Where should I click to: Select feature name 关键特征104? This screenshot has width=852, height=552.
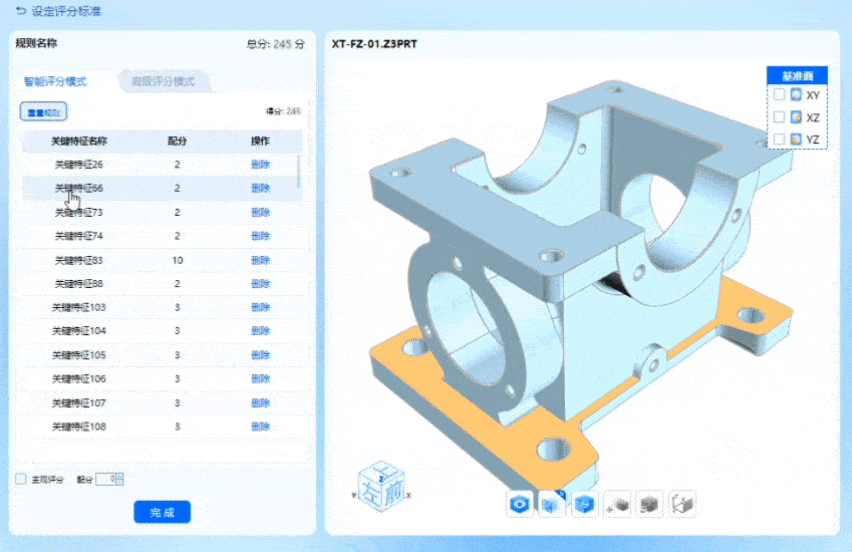click(x=78, y=331)
